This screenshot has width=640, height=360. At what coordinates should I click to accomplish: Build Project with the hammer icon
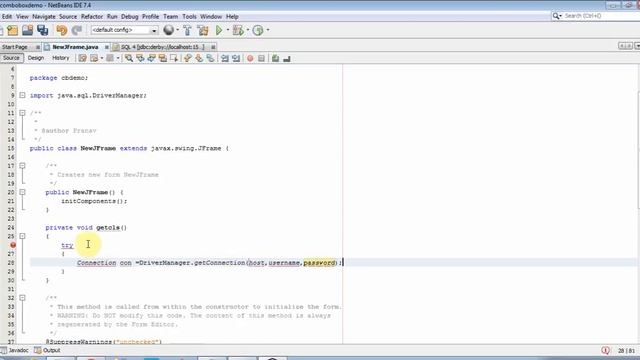[x=187, y=30]
